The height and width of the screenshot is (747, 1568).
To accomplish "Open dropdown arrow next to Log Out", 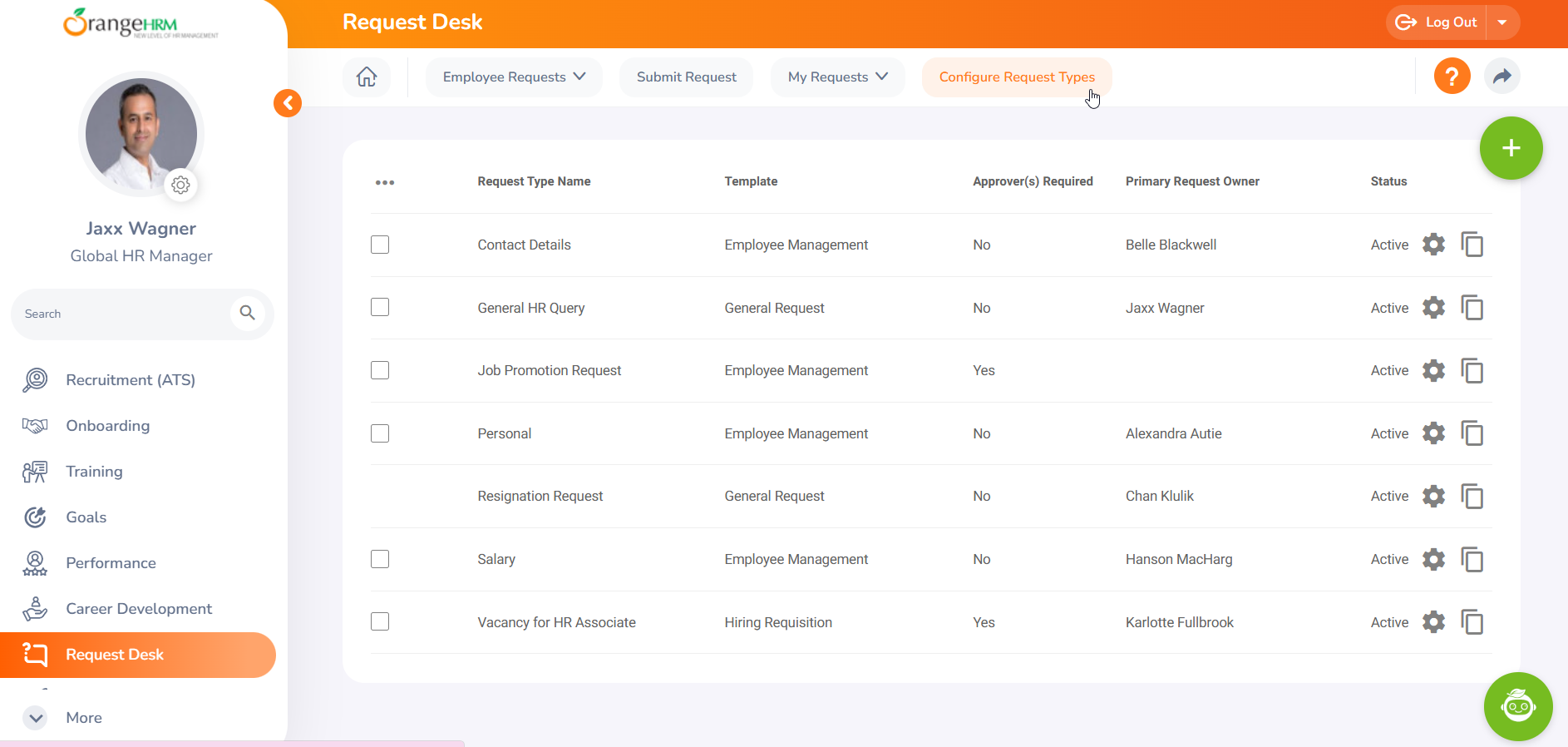I will (x=1502, y=22).
